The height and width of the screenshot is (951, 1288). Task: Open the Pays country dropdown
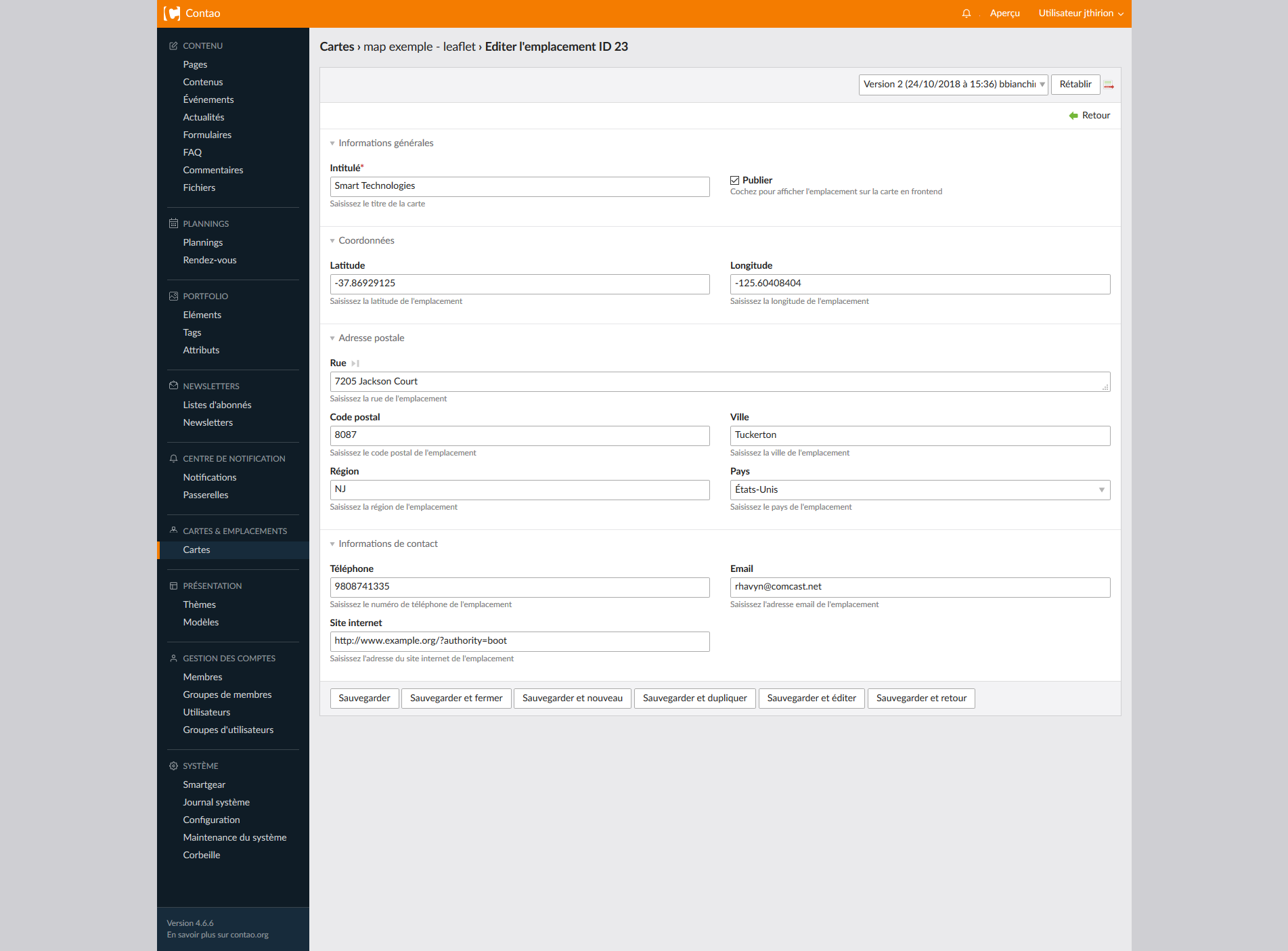[x=920, y=490]
